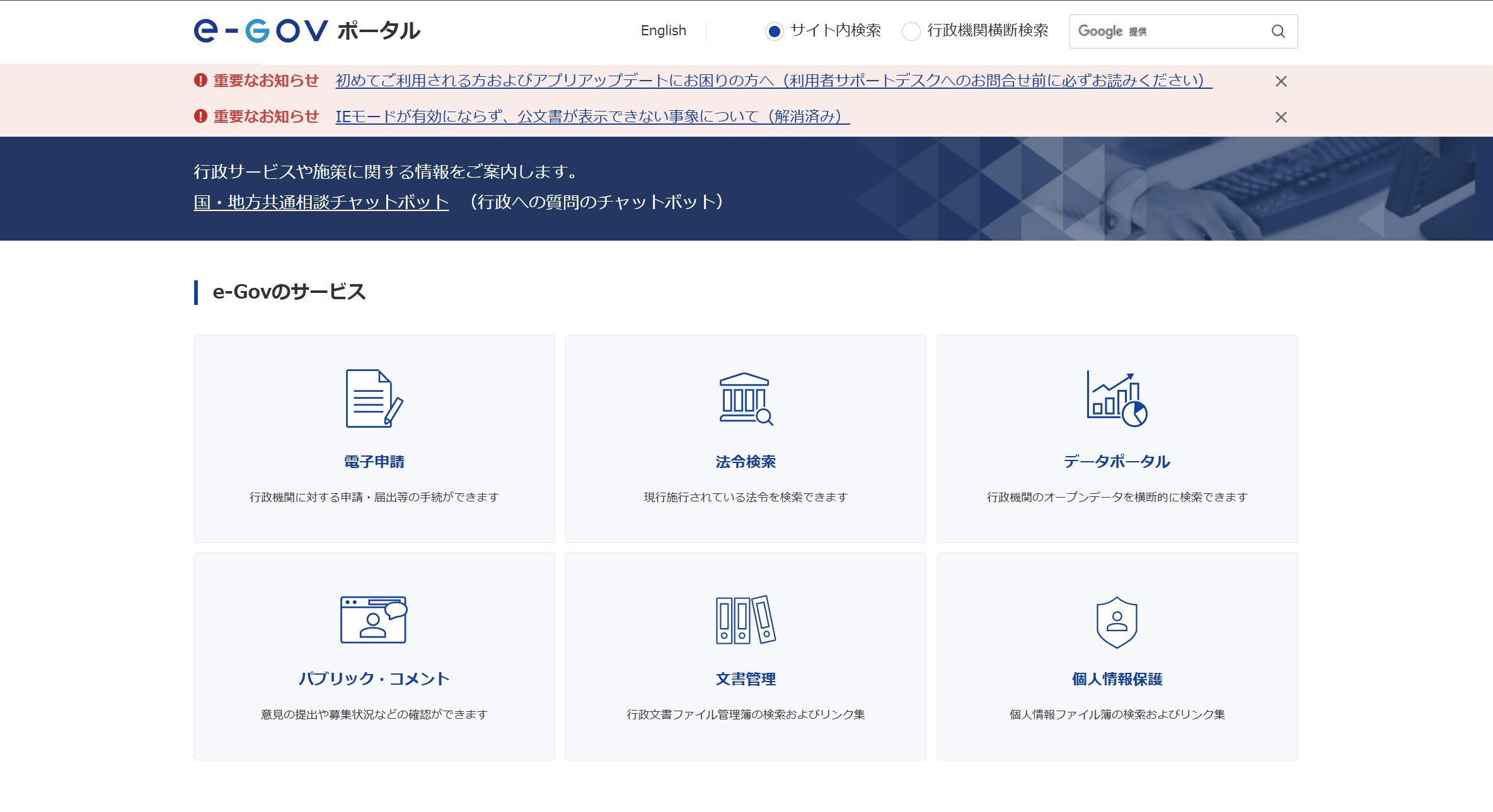Click the パブリック・コメント window chat icon
The width and height of the screenshot is (1493, 812).
pos(374,619)
